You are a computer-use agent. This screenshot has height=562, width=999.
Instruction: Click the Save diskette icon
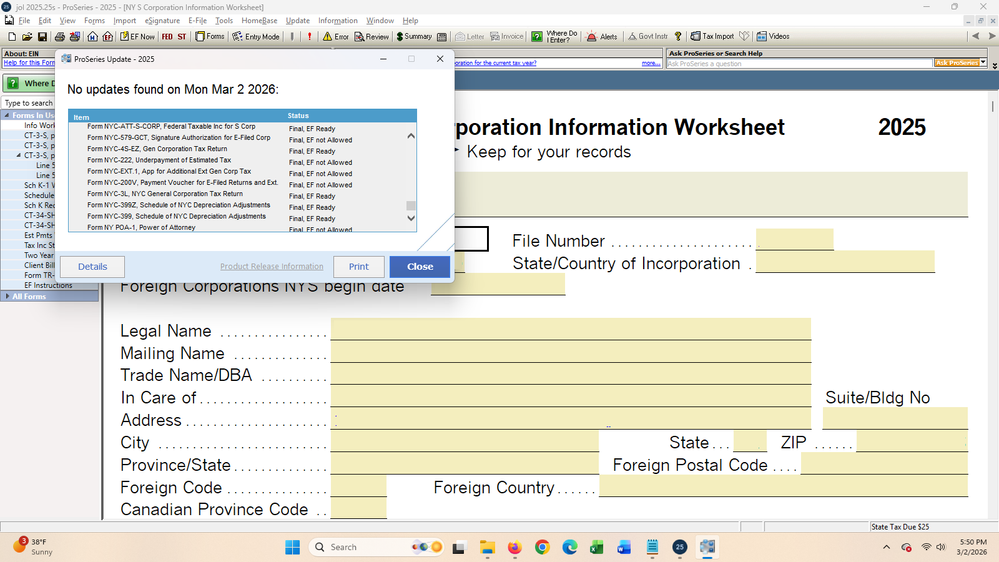point(43,37)
